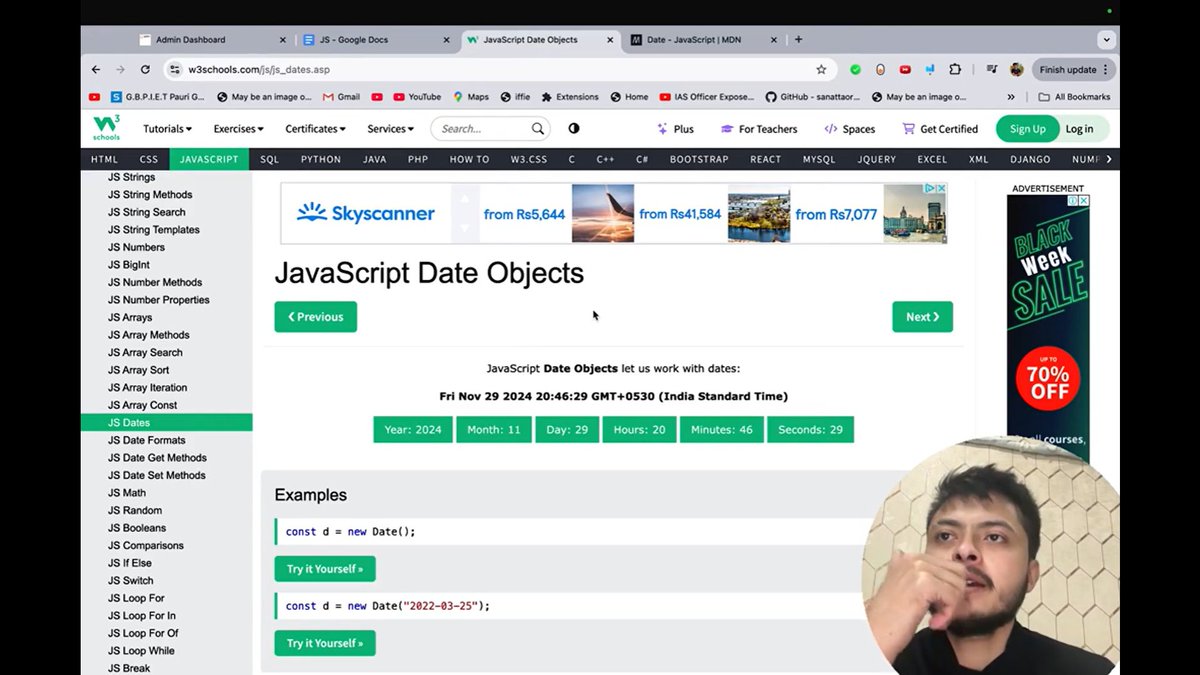Image resolution: width=1200 pixels, height=675 pixels.
Task: Bookmark this page with the star icon
Action: [x=821, y=70]
